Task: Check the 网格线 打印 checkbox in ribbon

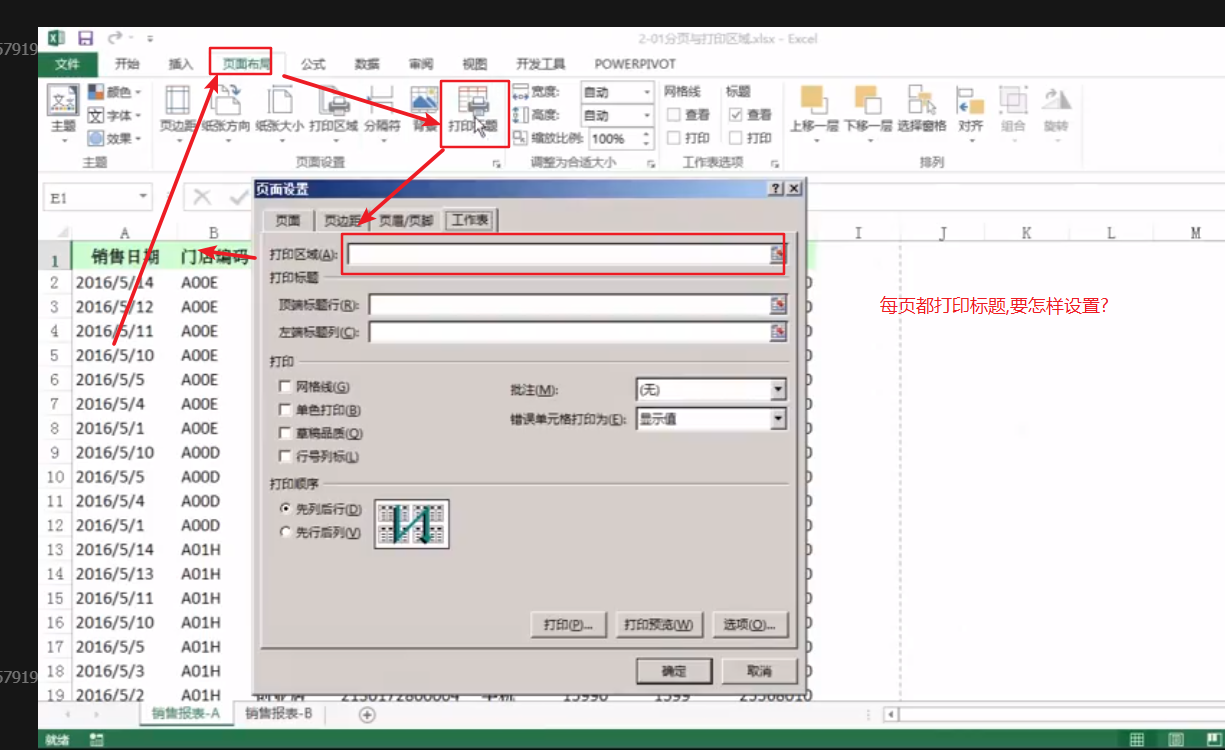Action: [x=674, y=138]
